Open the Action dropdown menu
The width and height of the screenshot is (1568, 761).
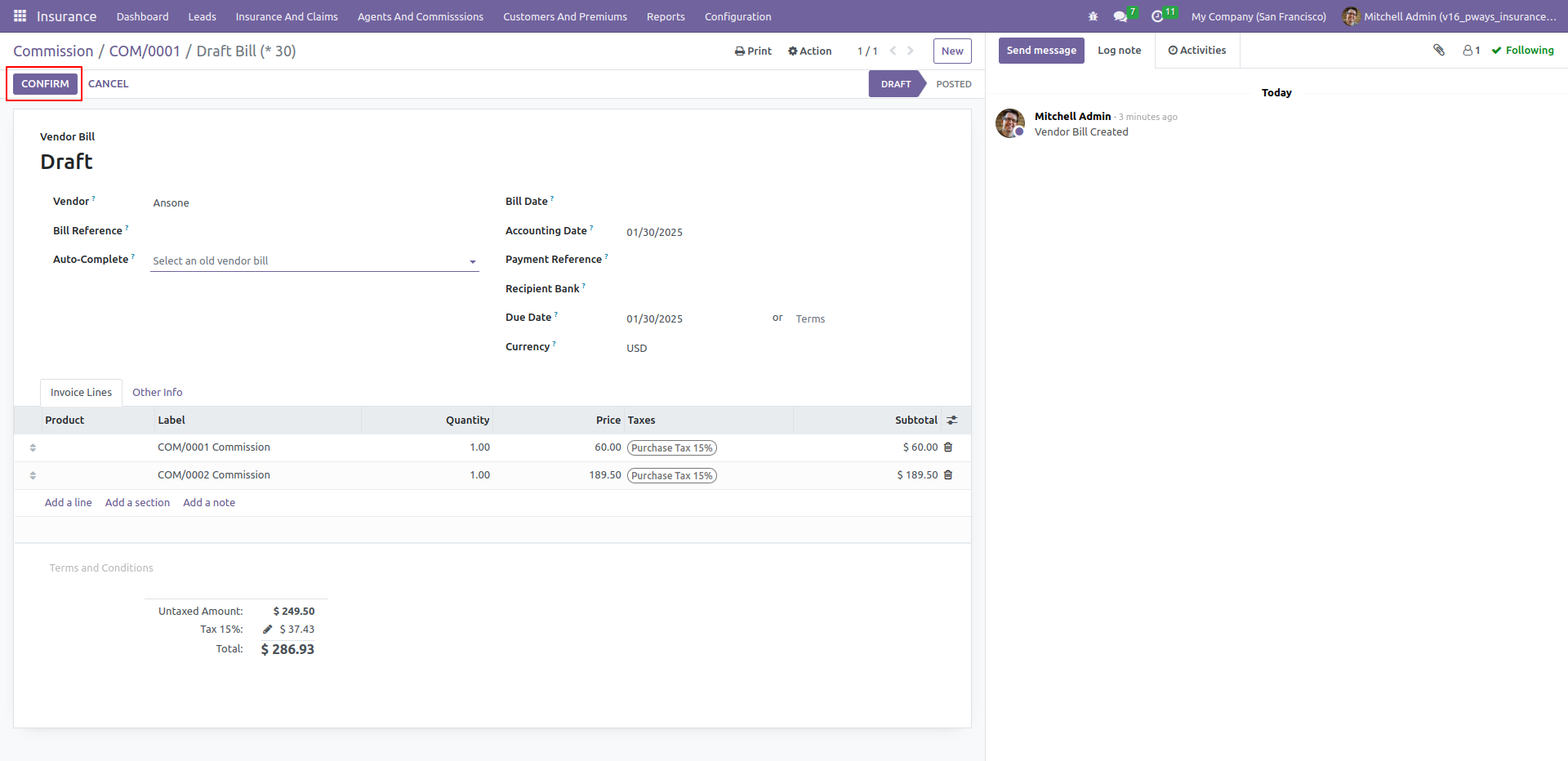pos(809,51)
